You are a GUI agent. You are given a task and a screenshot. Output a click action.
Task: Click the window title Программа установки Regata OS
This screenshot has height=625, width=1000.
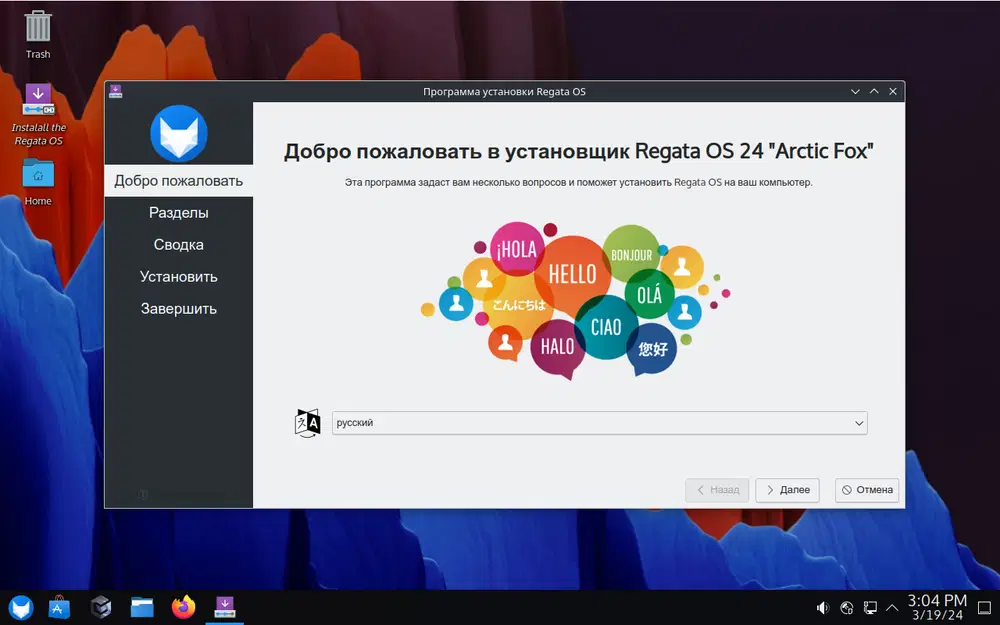click(x=504, y=91)
